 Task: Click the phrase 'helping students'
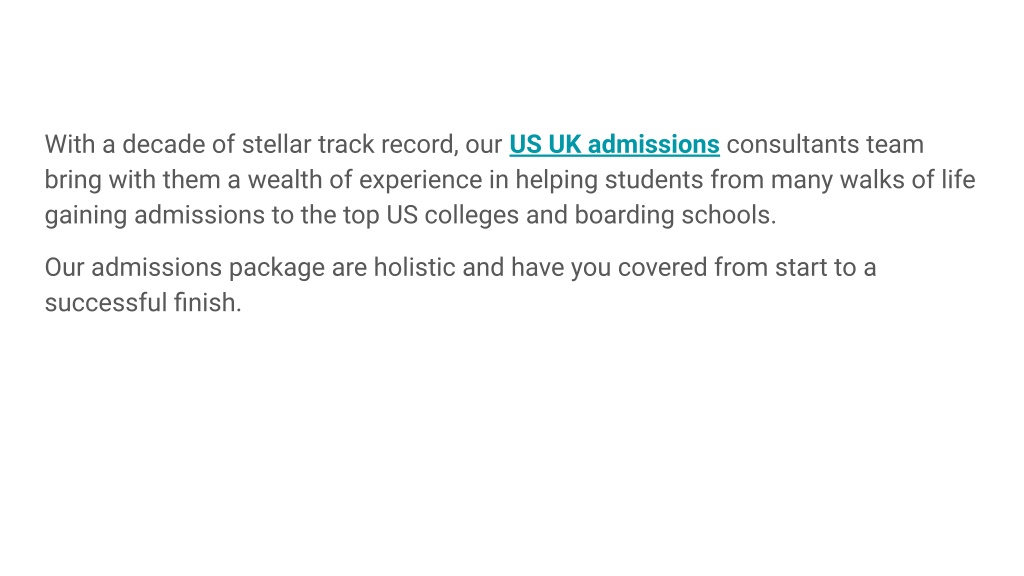[x=609, y=180]
